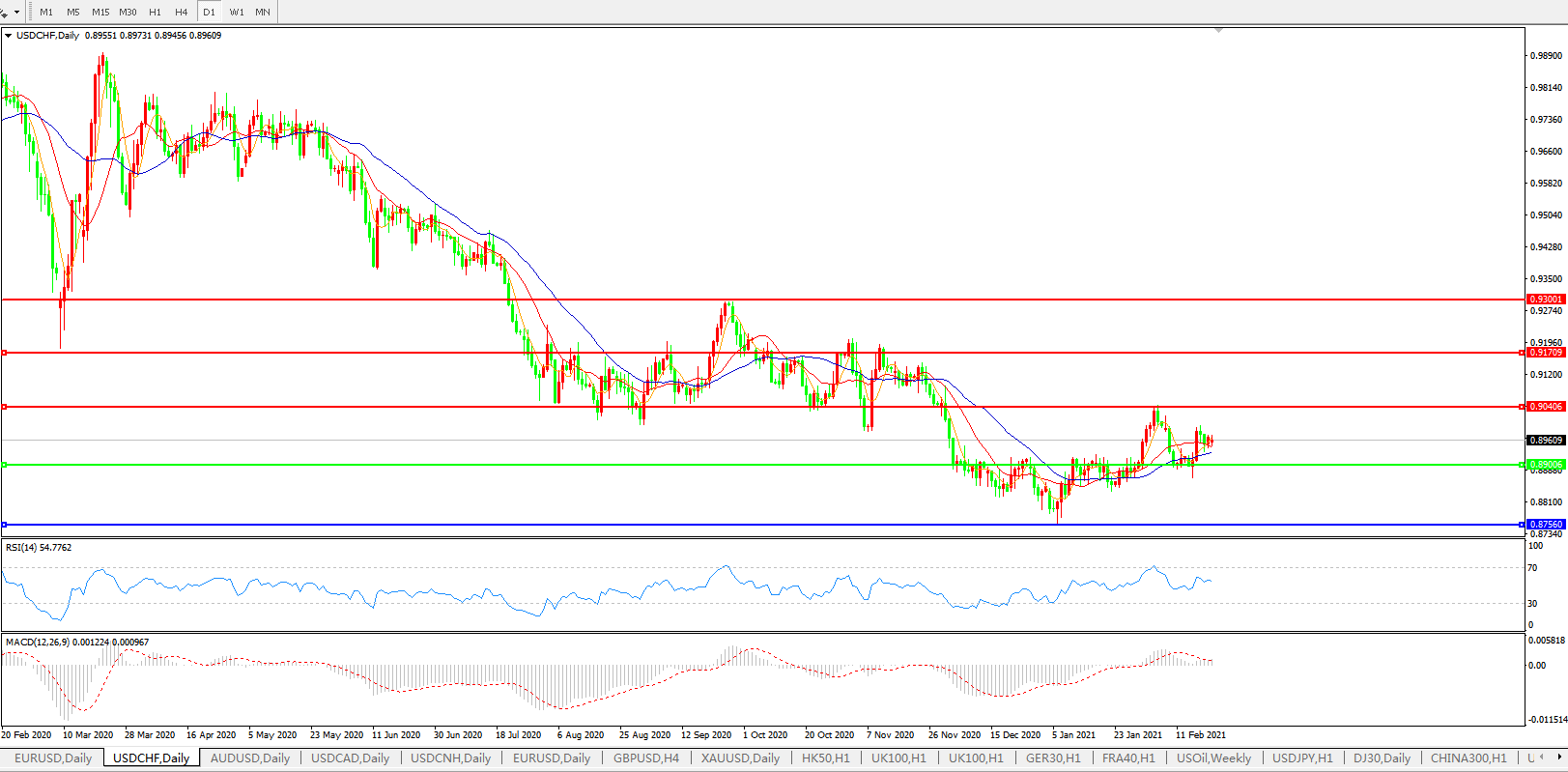The image size is (1568, 772).
Task: Select the green line's left anchor point
Action: (x=5, y=465)
